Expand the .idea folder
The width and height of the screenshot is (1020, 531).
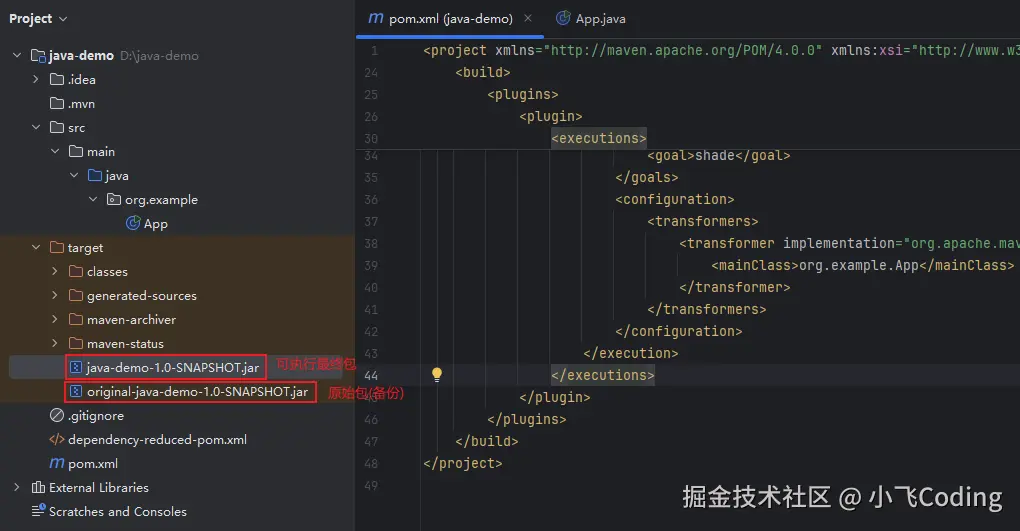click(x=36, y=79)
